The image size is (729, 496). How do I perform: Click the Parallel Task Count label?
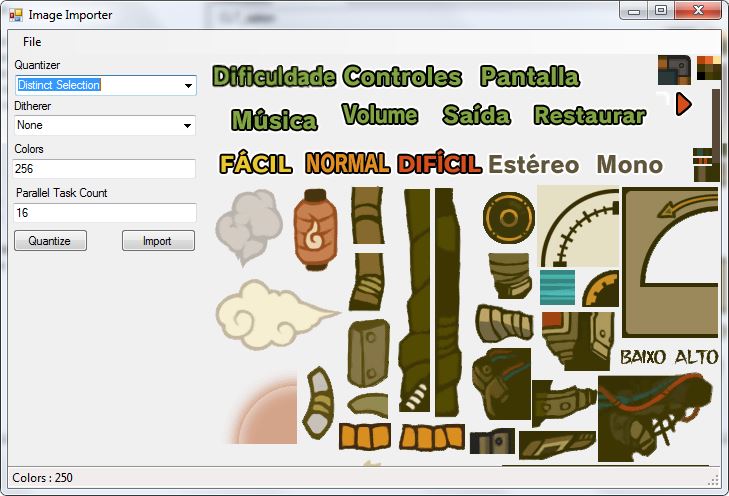point(61,193)
